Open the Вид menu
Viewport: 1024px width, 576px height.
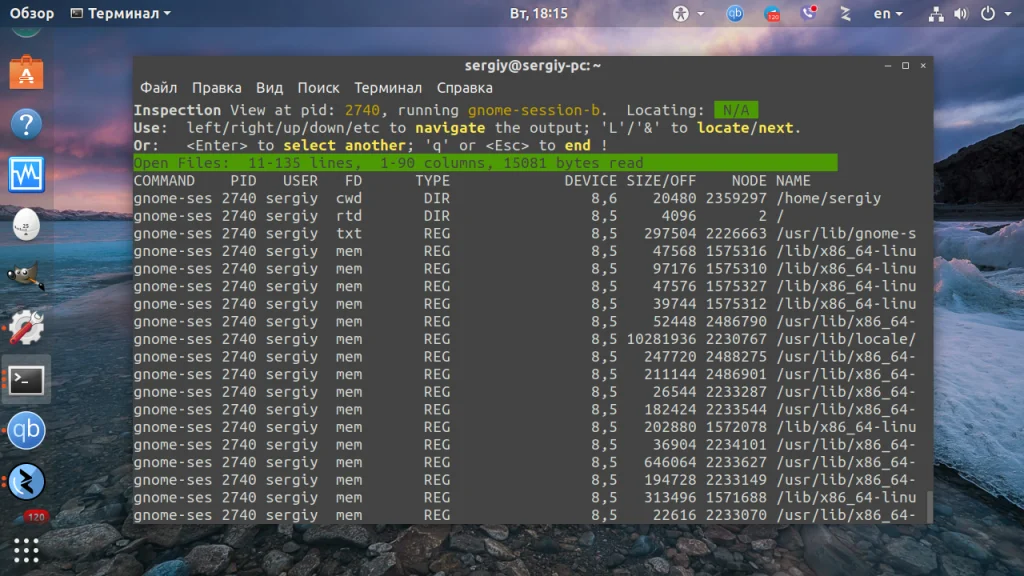tap(269, 88)
